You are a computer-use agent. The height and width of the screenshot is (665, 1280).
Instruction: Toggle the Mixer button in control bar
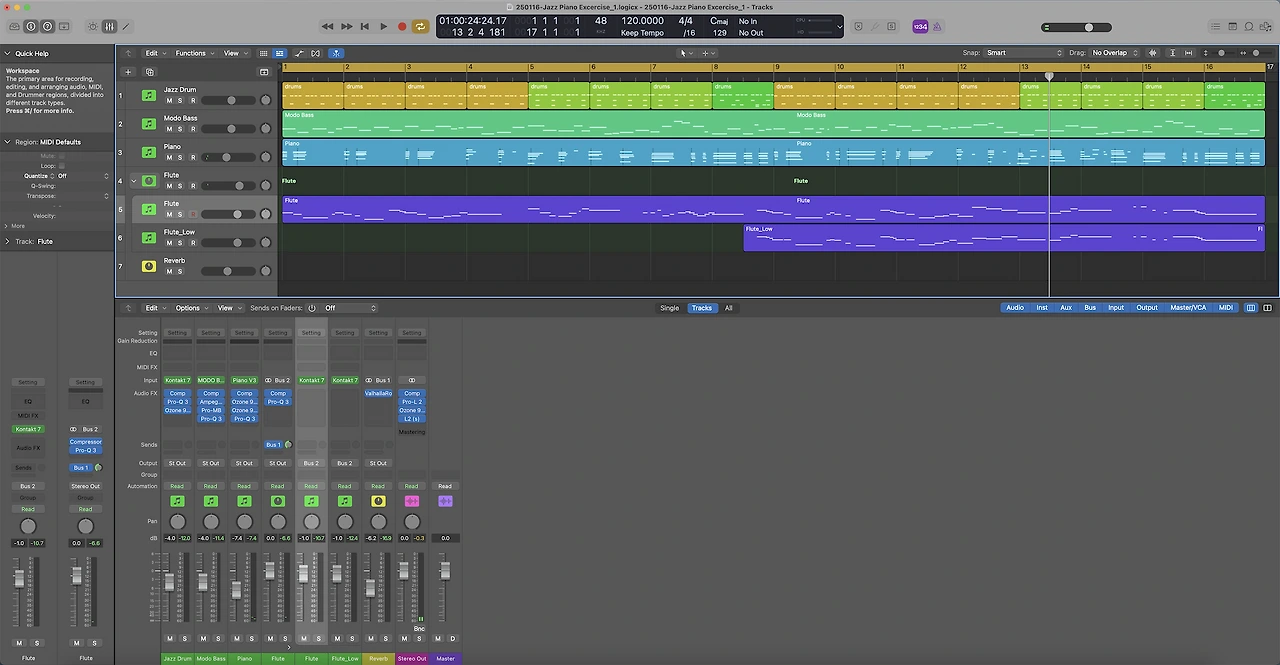tap(109, 26)
